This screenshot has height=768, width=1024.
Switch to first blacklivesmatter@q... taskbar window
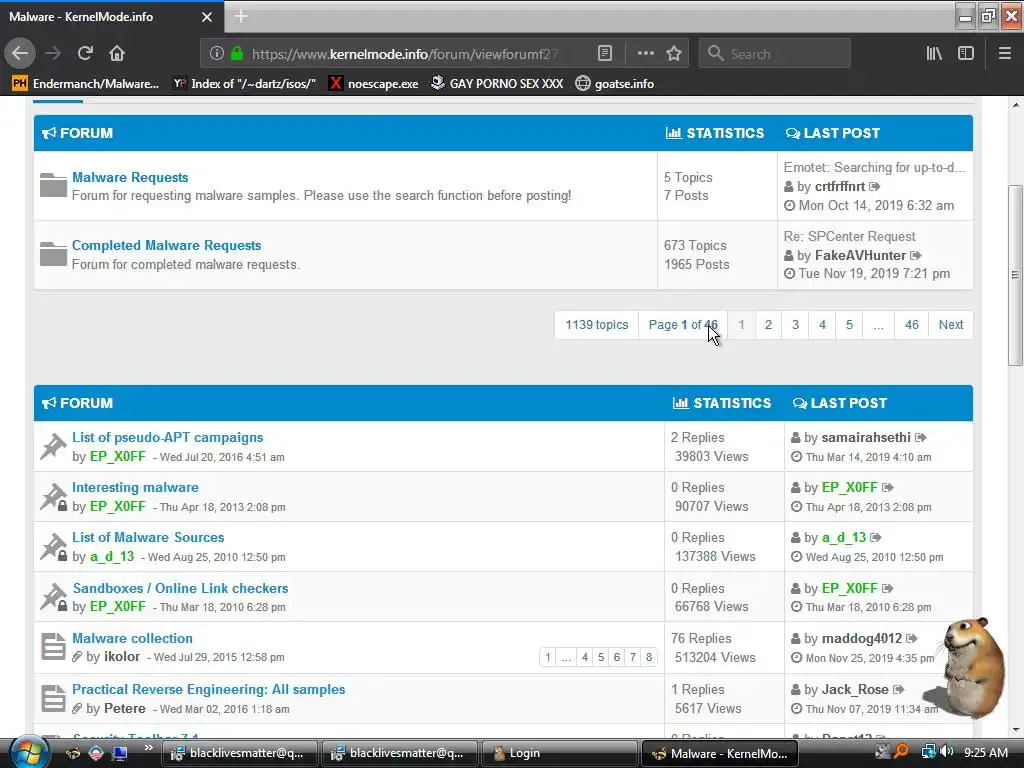point(240,753)
